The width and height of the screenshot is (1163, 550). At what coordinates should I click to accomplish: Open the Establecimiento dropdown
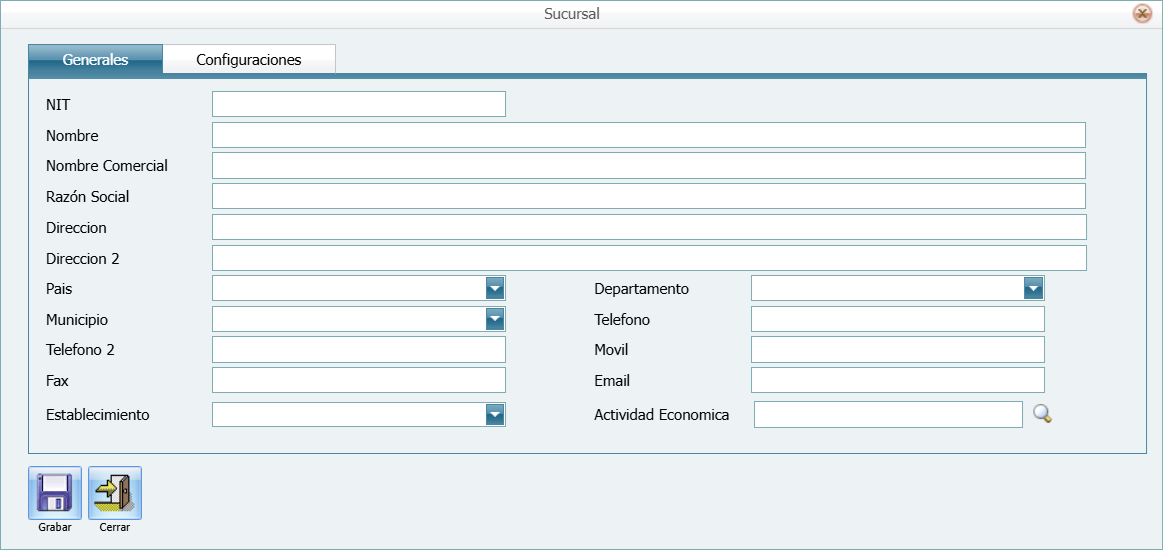point(495,415)
